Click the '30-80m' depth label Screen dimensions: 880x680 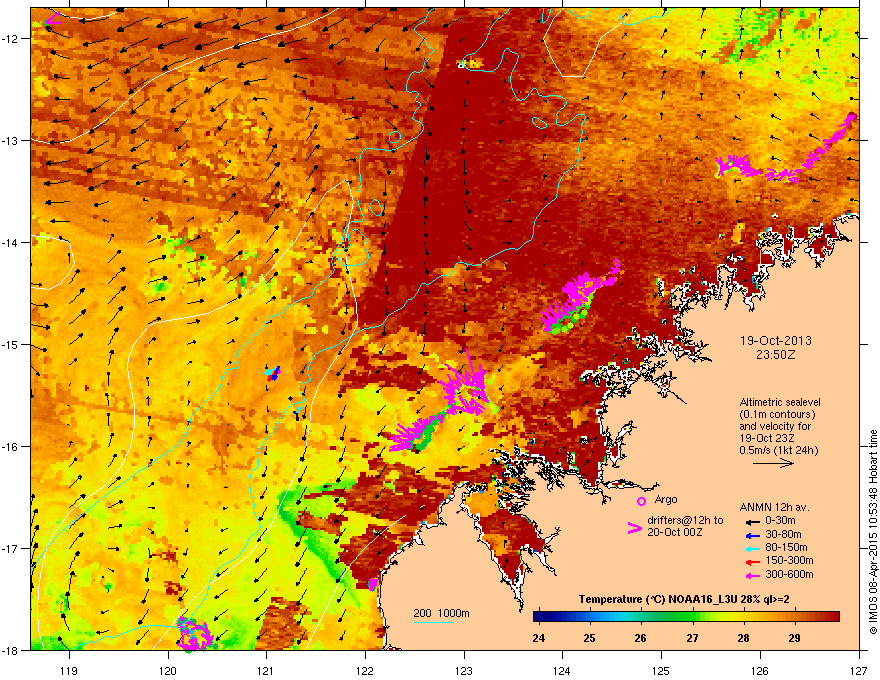coord(783,534)
